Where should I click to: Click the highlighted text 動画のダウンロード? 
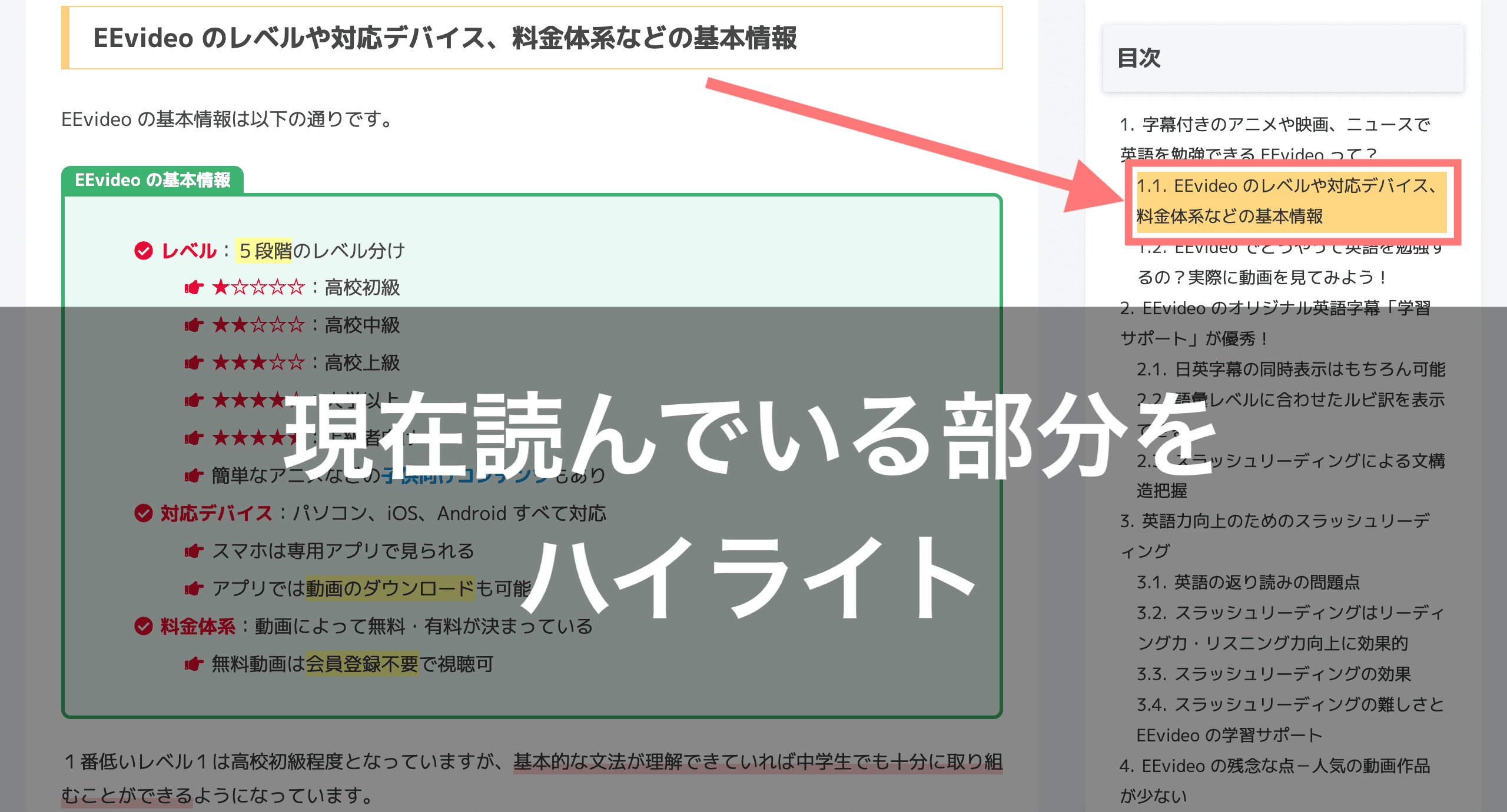click(390, 588)
